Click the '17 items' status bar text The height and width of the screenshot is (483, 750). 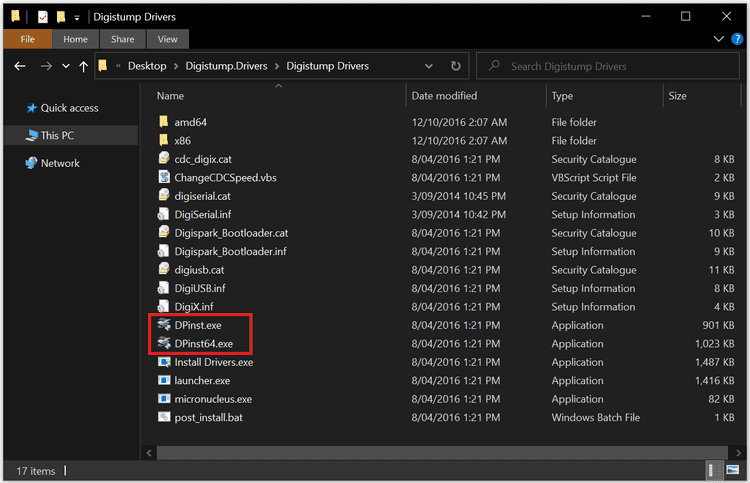tap(36, 471)
